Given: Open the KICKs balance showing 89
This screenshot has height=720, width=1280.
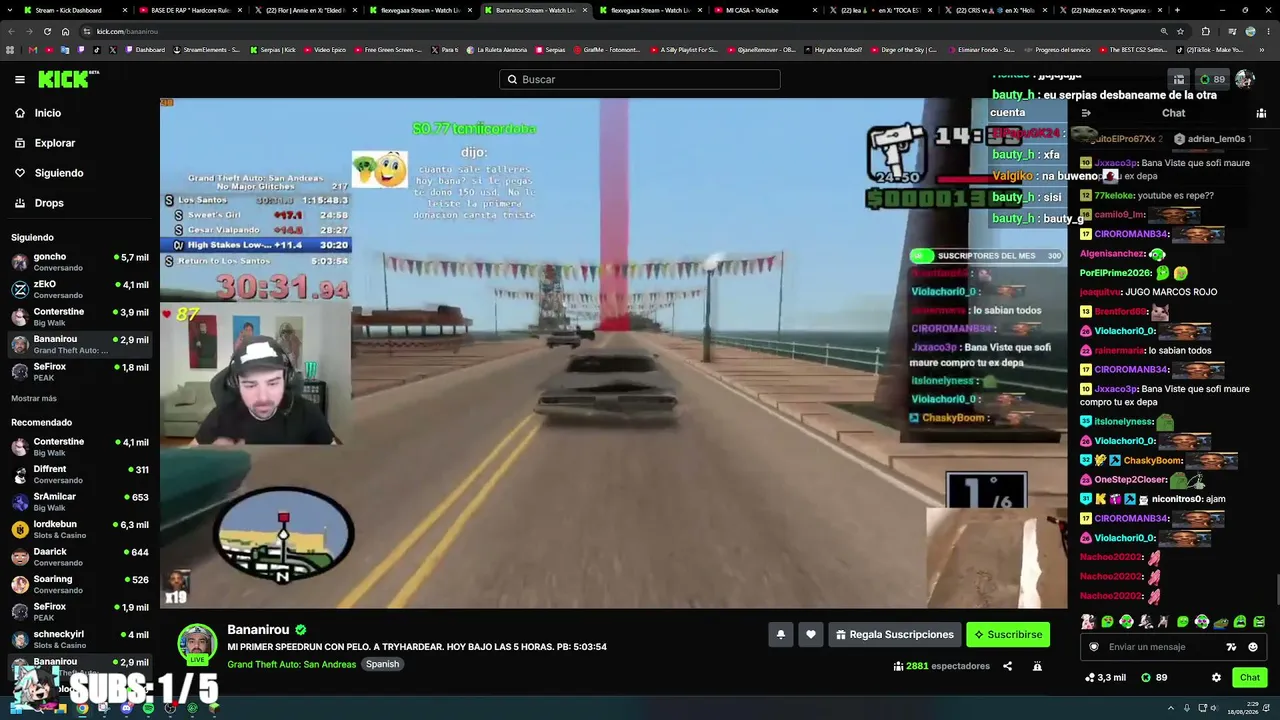Looking at the screenshot, I should 1212,79.
